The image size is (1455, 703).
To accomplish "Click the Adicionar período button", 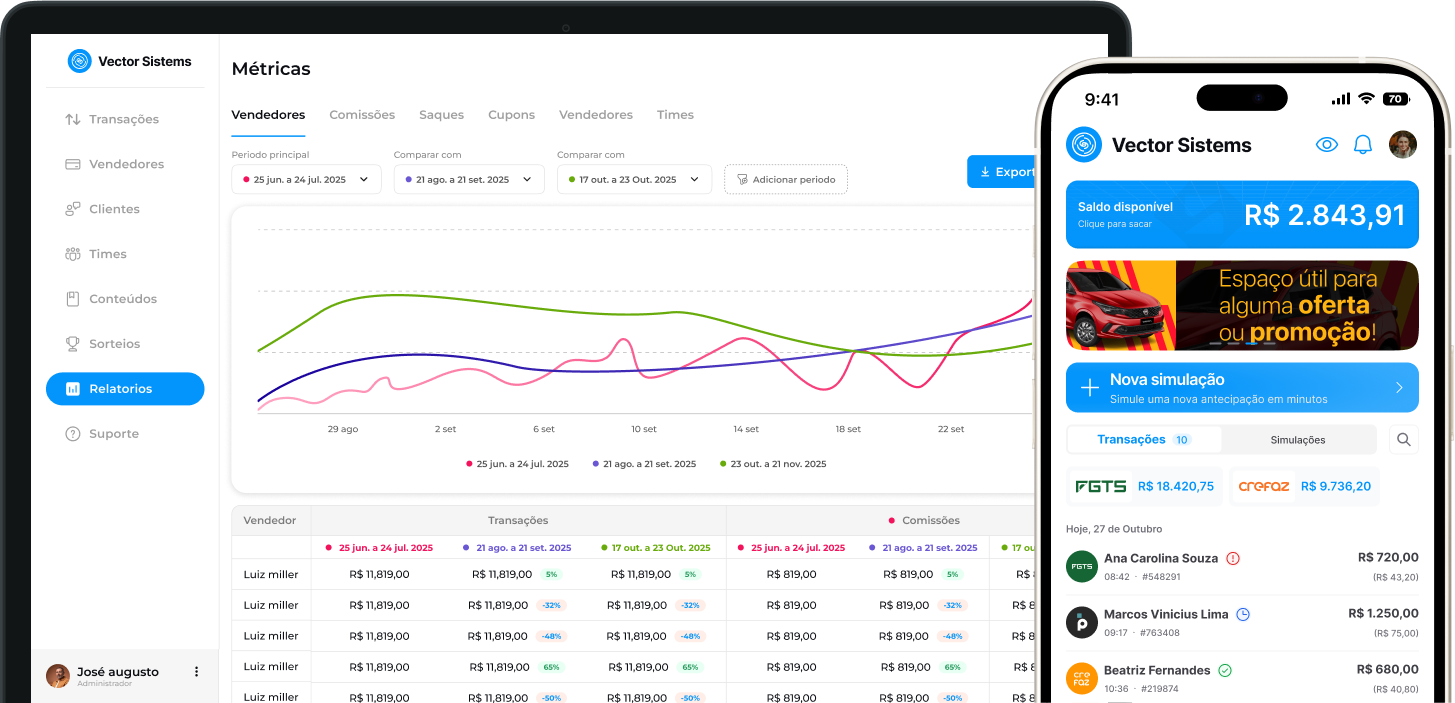I will (786, 179).
